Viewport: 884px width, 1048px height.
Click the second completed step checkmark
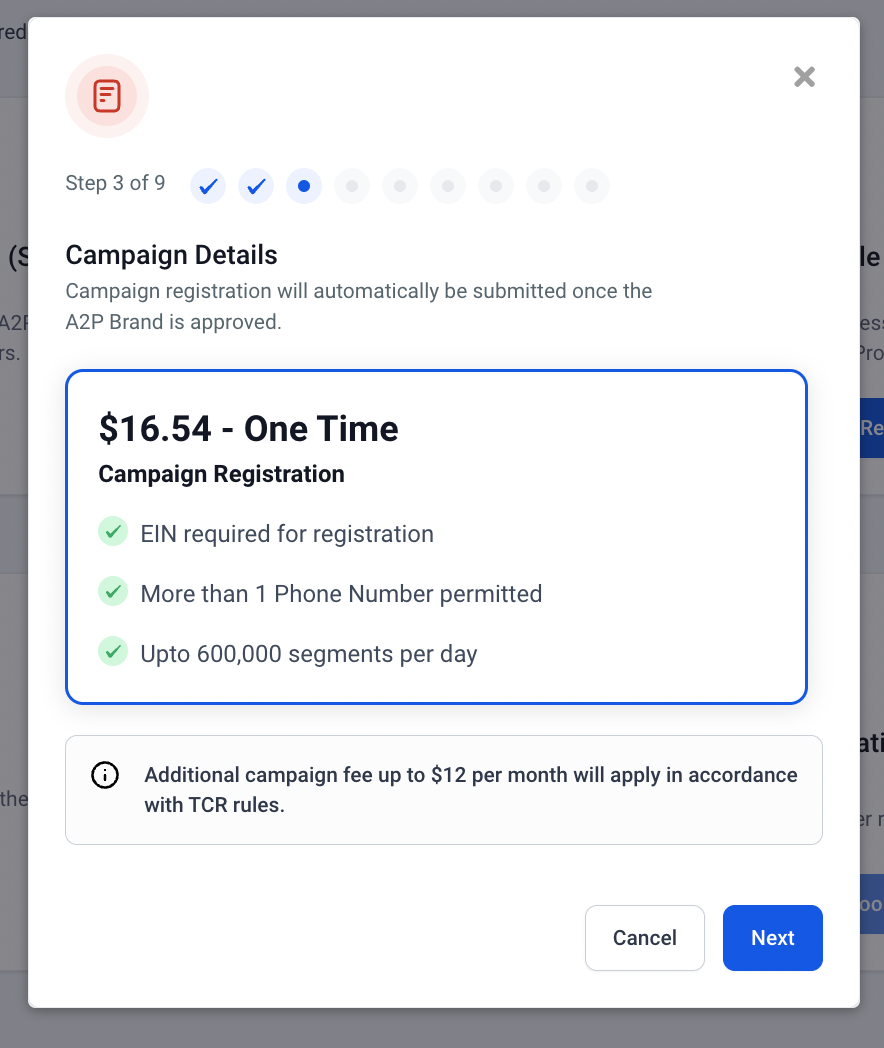pos(256,186)
